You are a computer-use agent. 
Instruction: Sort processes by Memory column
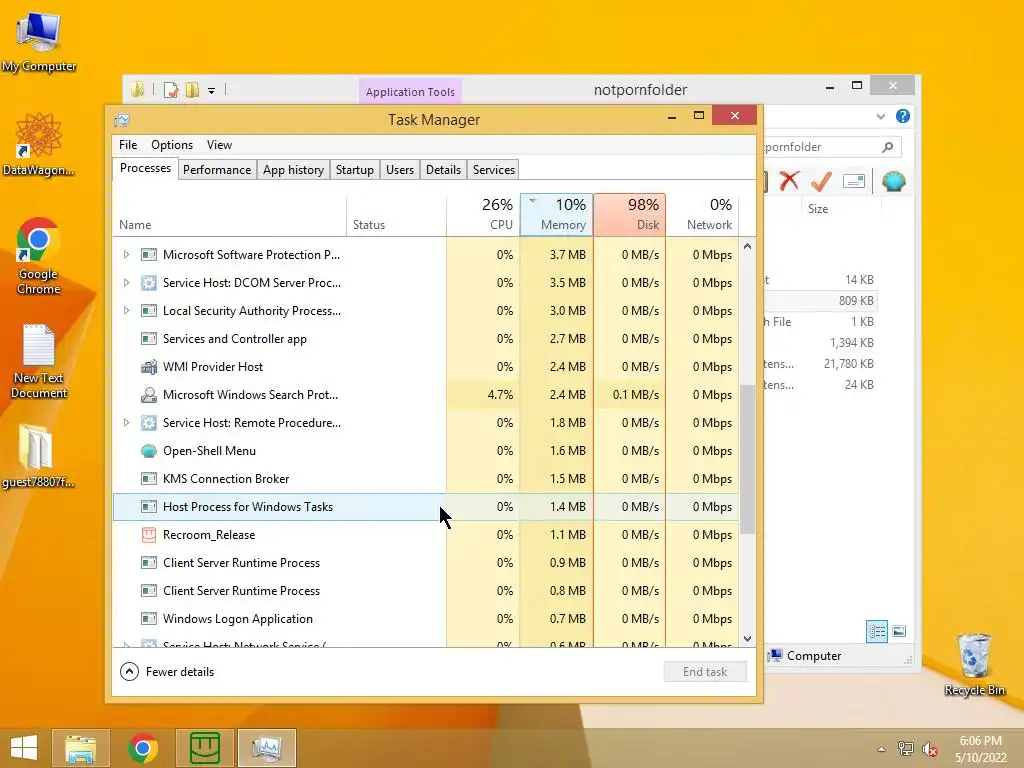tap(556, 214)
